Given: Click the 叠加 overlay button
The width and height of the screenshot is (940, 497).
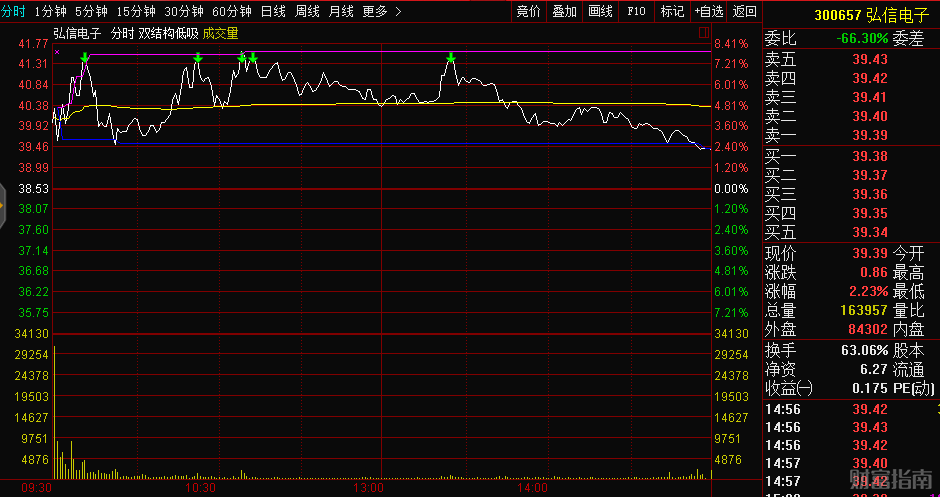Looking at the screenshot, I should (564, 11).
